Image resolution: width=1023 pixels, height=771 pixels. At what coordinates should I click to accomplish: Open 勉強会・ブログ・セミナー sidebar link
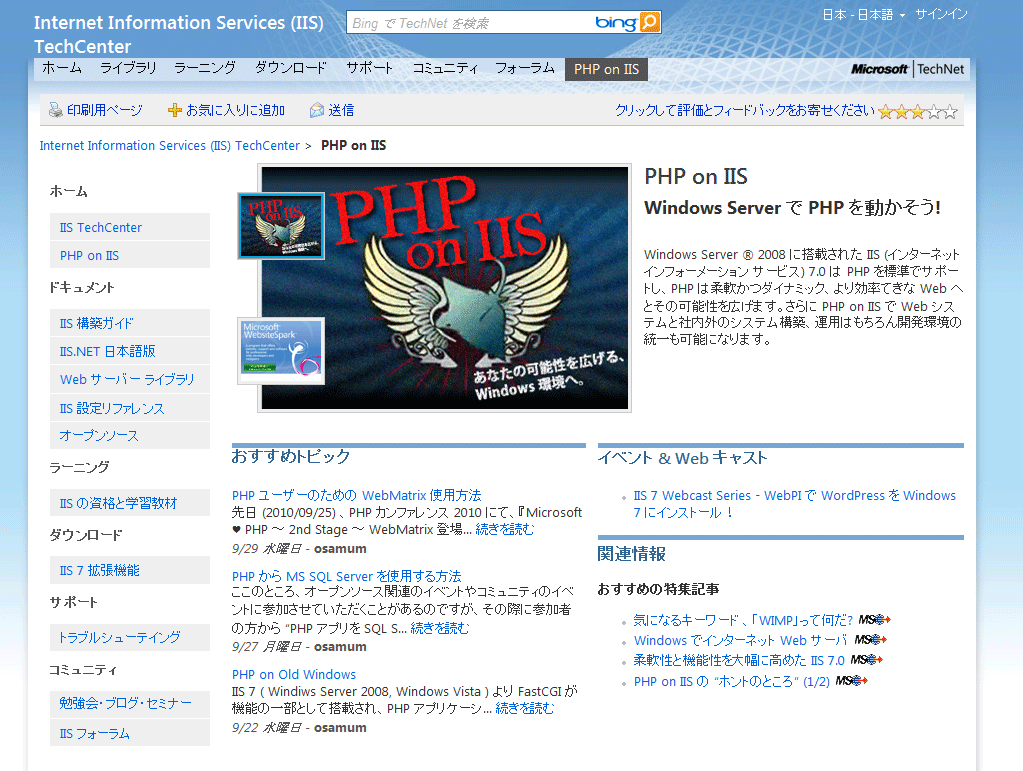click(130, 703)
